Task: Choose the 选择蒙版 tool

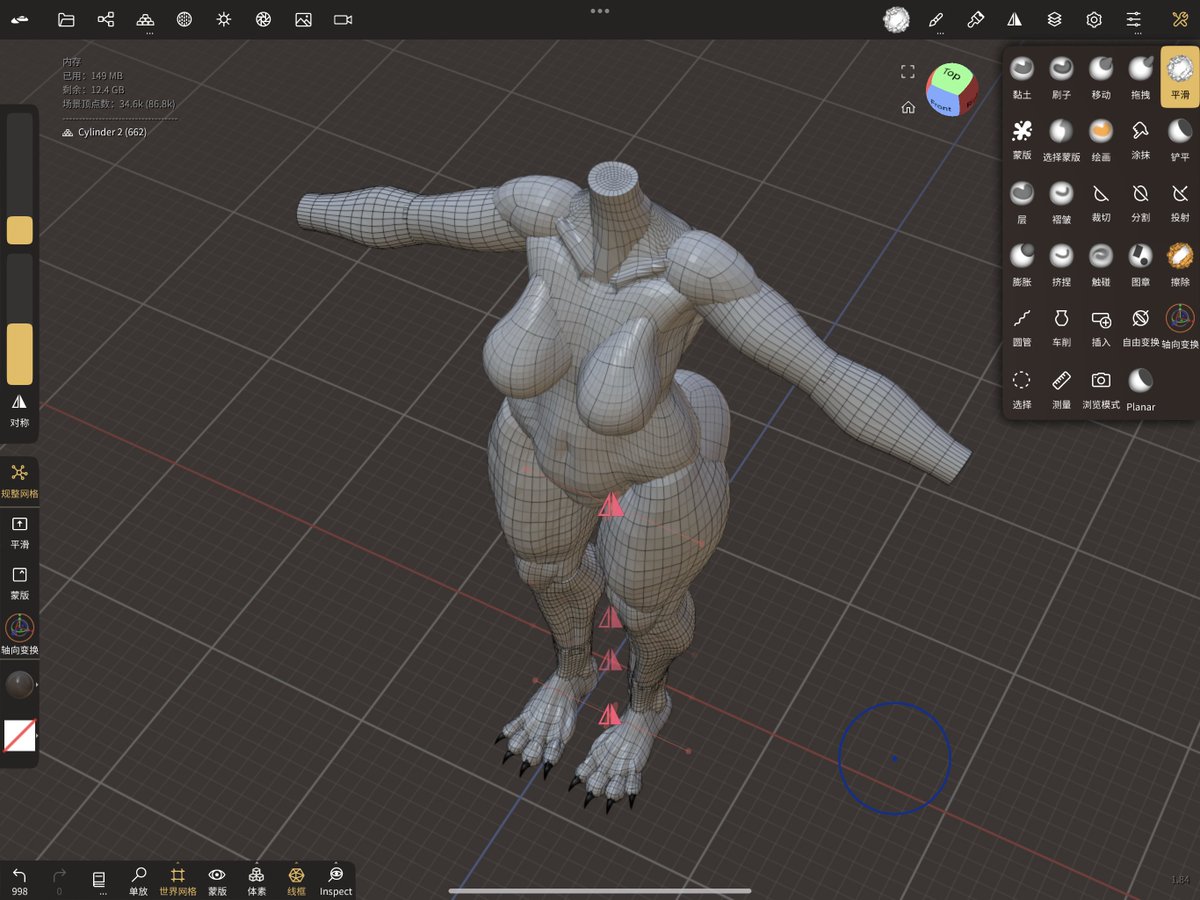Action: click(x=1061, y=139)
